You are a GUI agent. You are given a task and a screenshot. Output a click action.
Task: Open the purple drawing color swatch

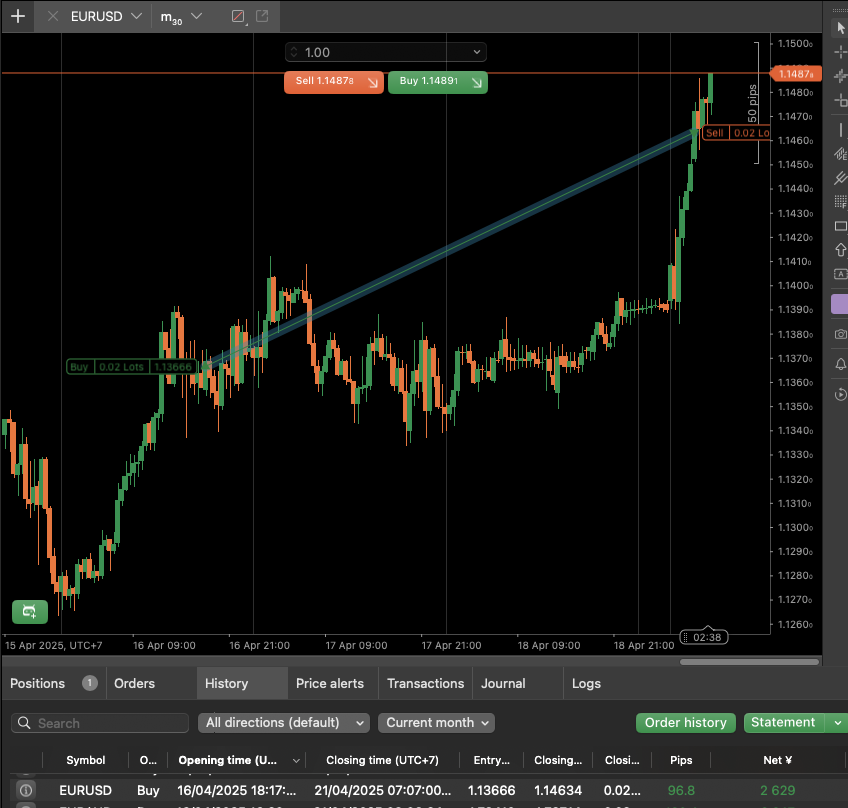point(840,304)
